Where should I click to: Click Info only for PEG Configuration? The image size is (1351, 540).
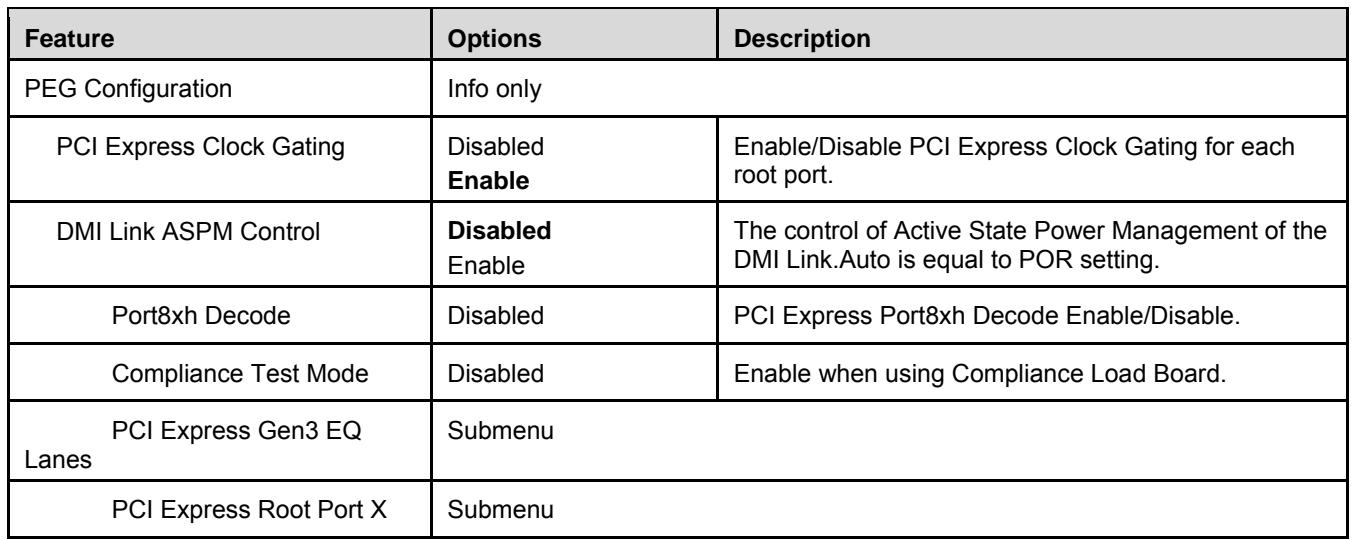pos(497,91)
